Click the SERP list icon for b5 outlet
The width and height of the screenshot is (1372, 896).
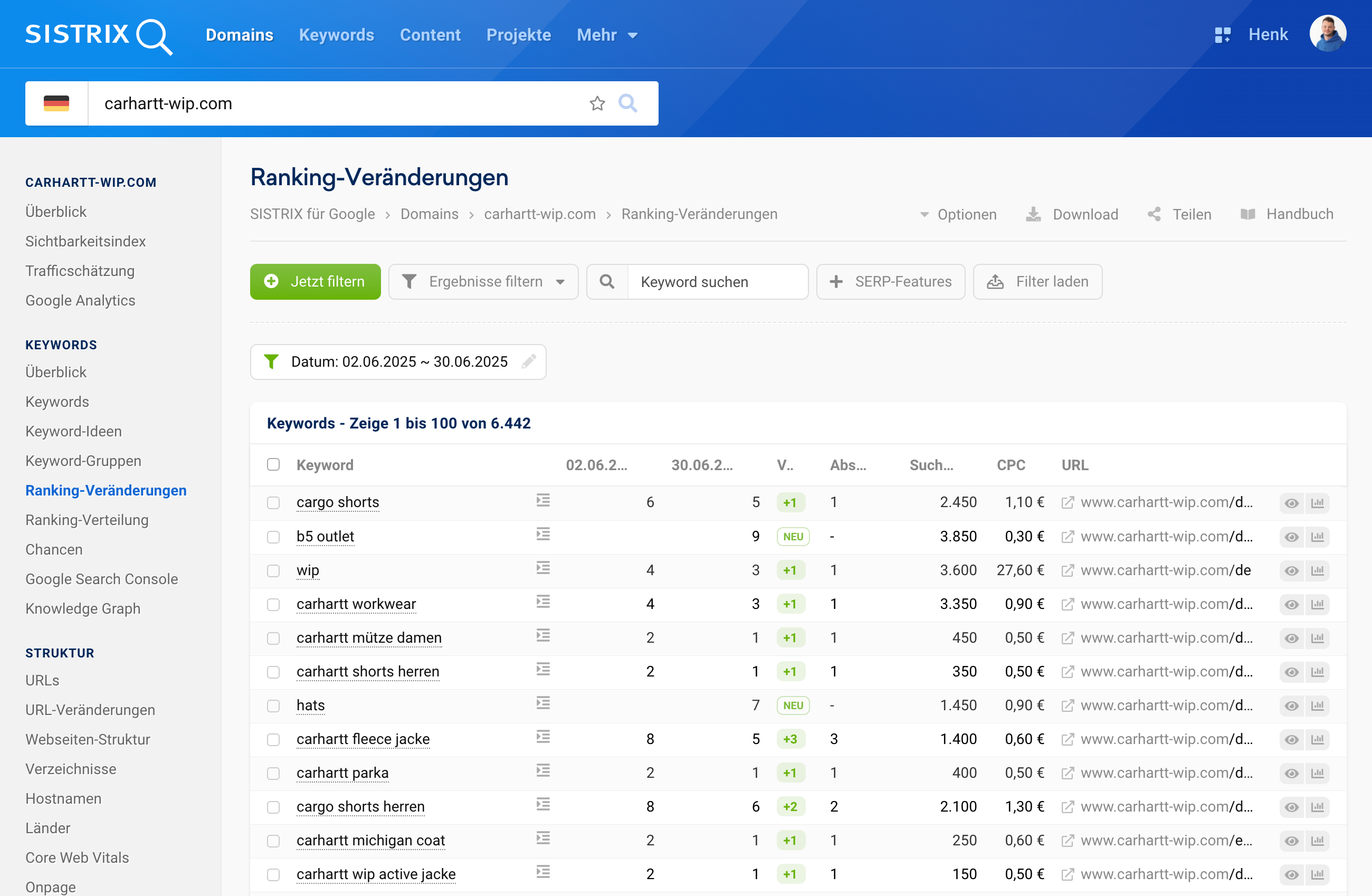point(543,535)
